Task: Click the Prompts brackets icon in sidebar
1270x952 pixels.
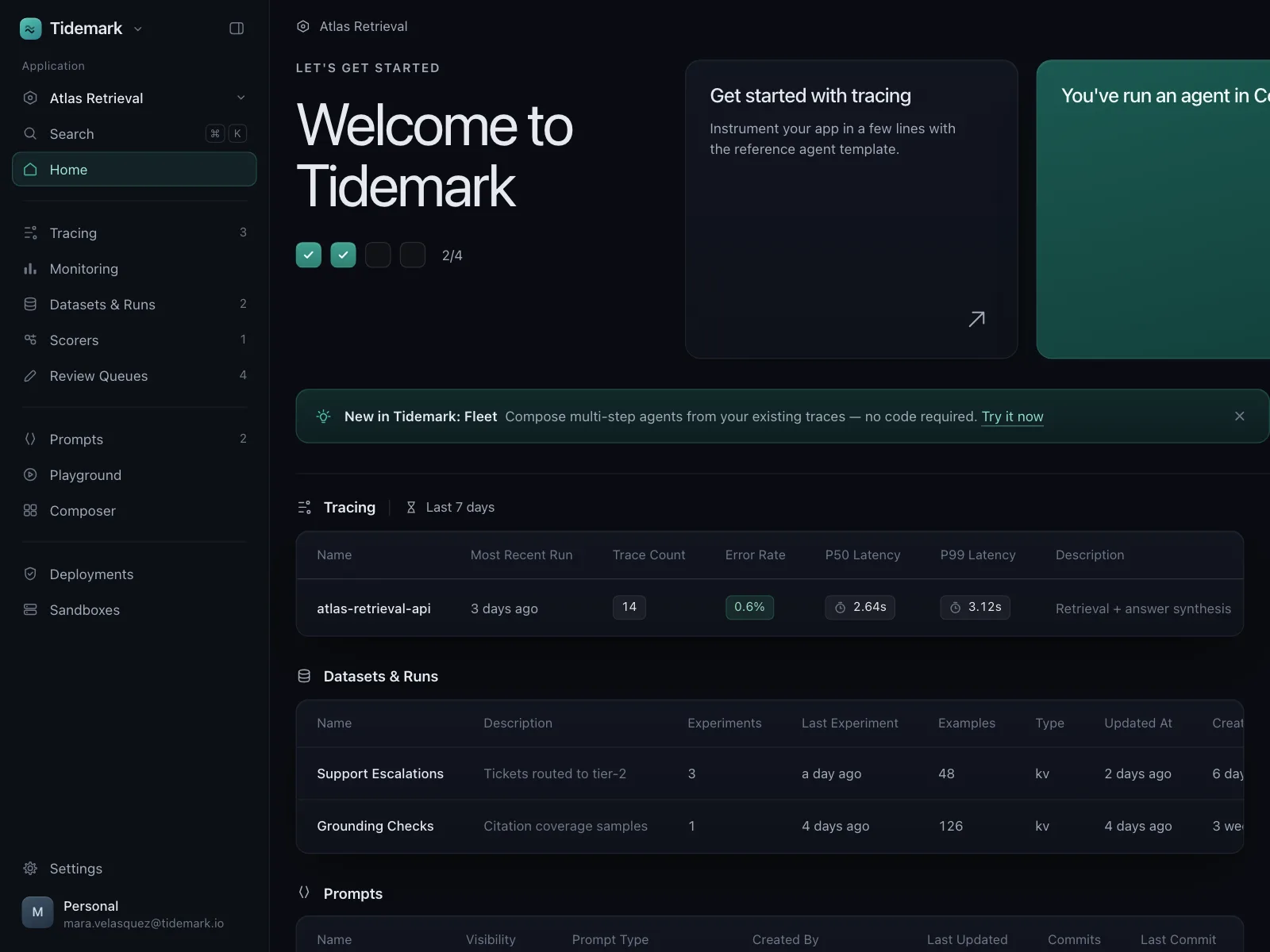Action: point(30,439)
